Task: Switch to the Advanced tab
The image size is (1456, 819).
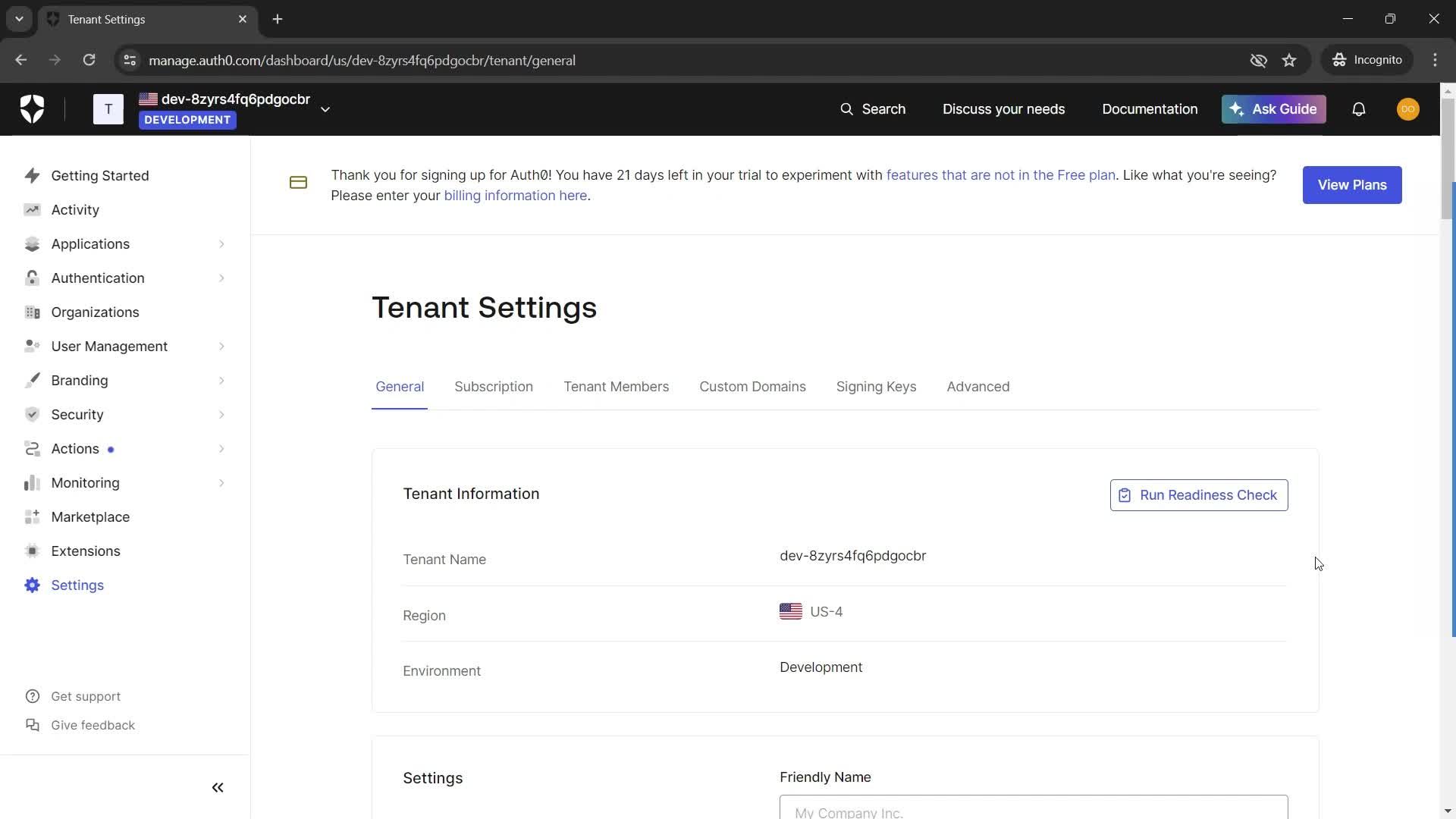Action: click(x=978, y=387)
